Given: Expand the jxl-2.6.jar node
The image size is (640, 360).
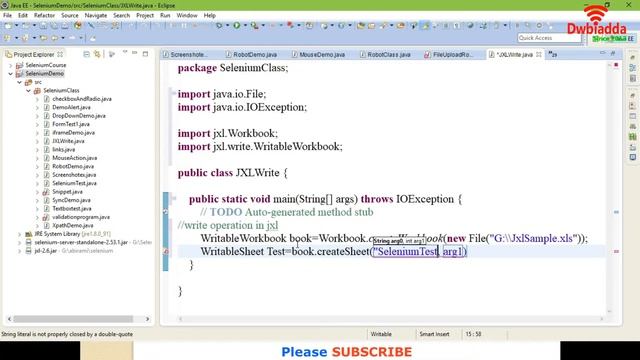Looking at the screenshot, I should point(19,251).
